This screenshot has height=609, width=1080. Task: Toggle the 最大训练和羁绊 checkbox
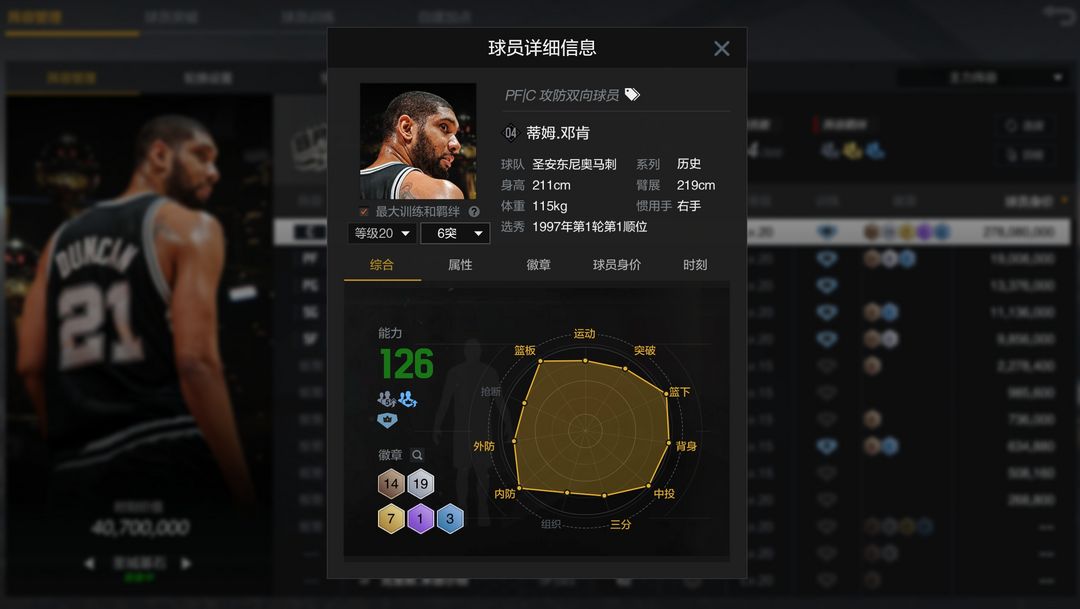pos(364,211)
